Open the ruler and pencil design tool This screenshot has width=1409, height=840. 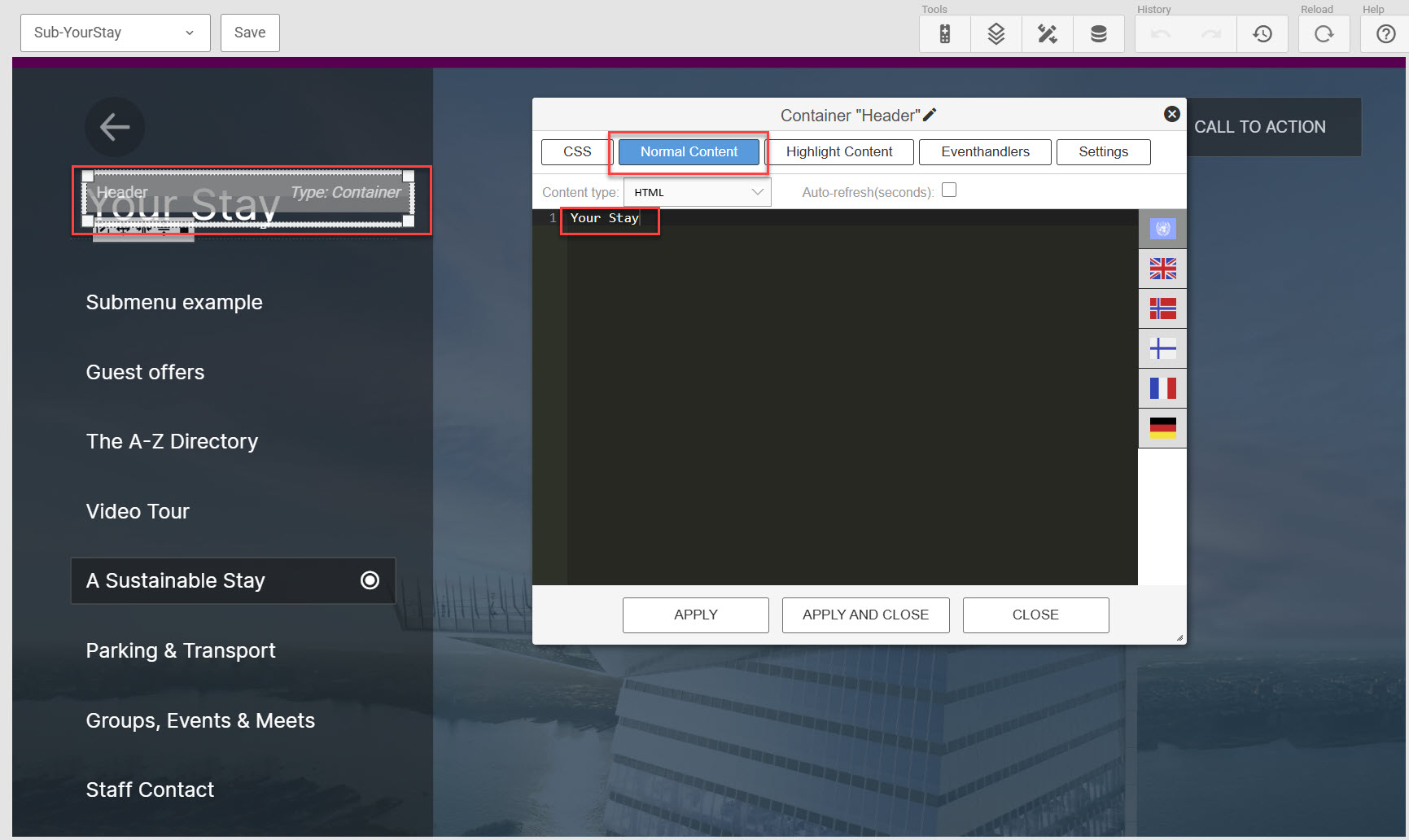coord(1047,33)
